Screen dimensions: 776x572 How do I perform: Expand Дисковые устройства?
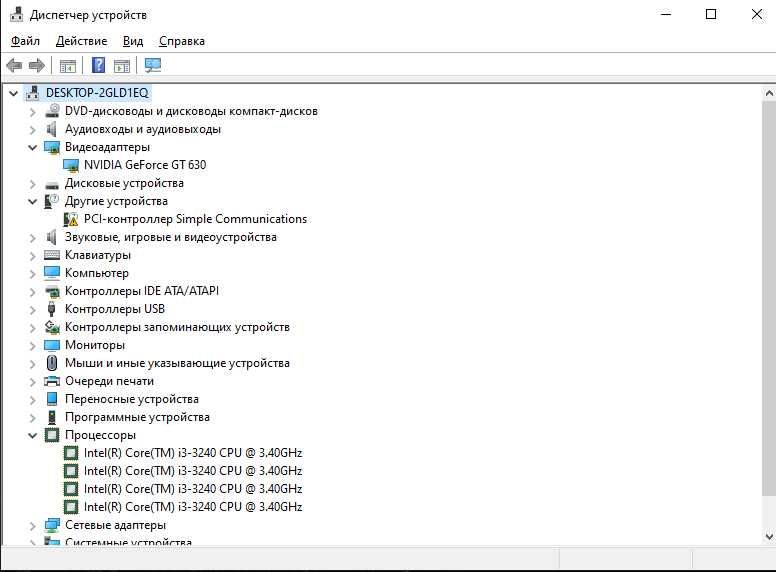tap(33, 184)
